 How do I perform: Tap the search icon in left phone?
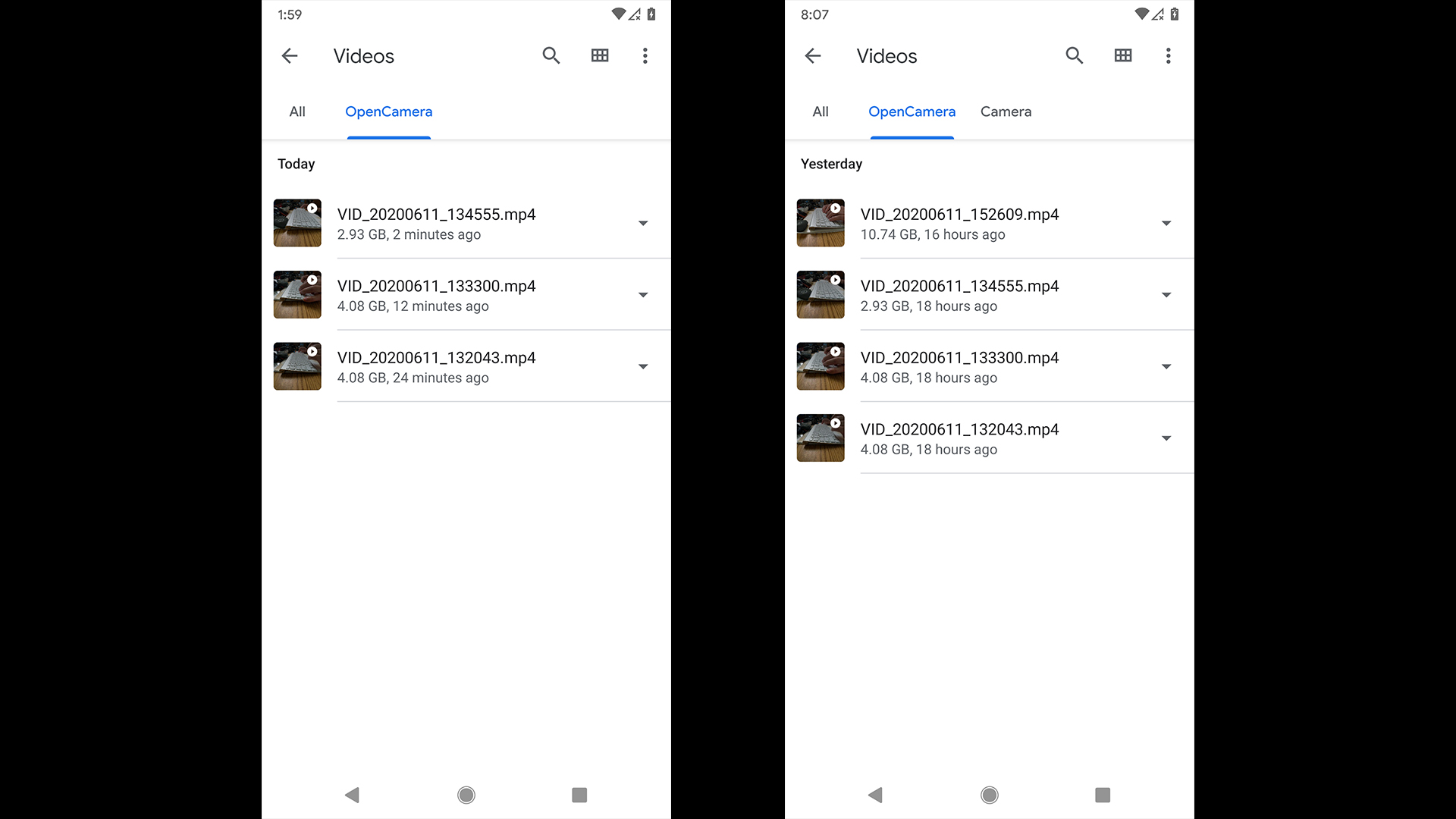point(551,55)
